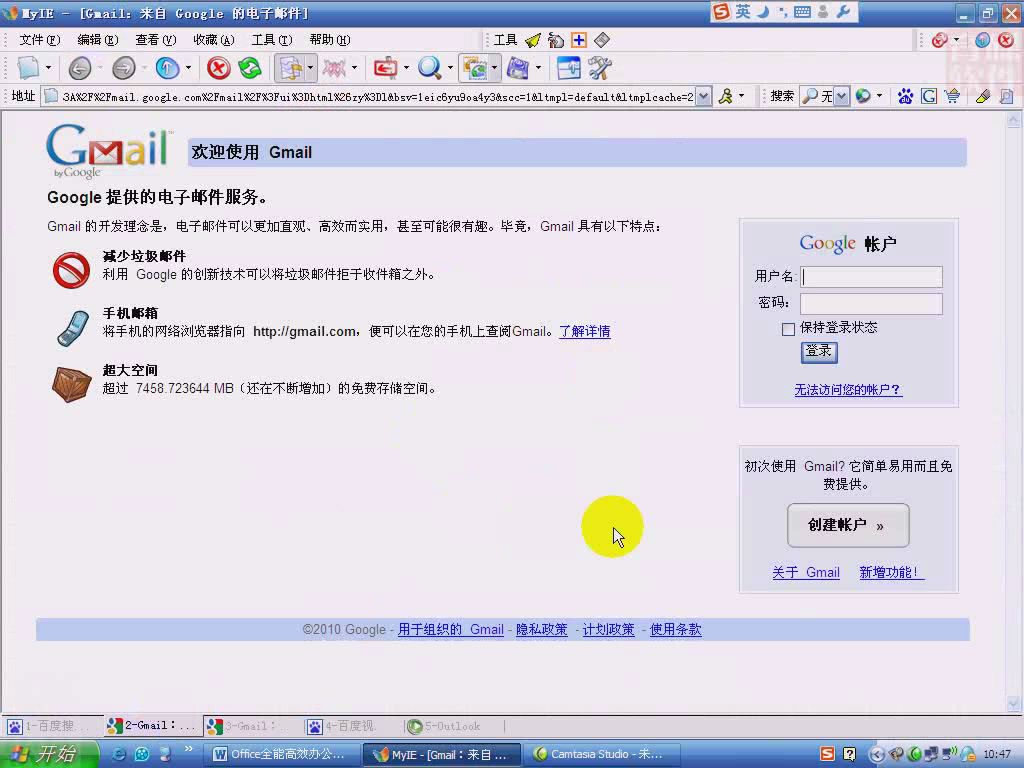
Task: Open the 隐私政策 footer link
Action: tap(541, 630)
